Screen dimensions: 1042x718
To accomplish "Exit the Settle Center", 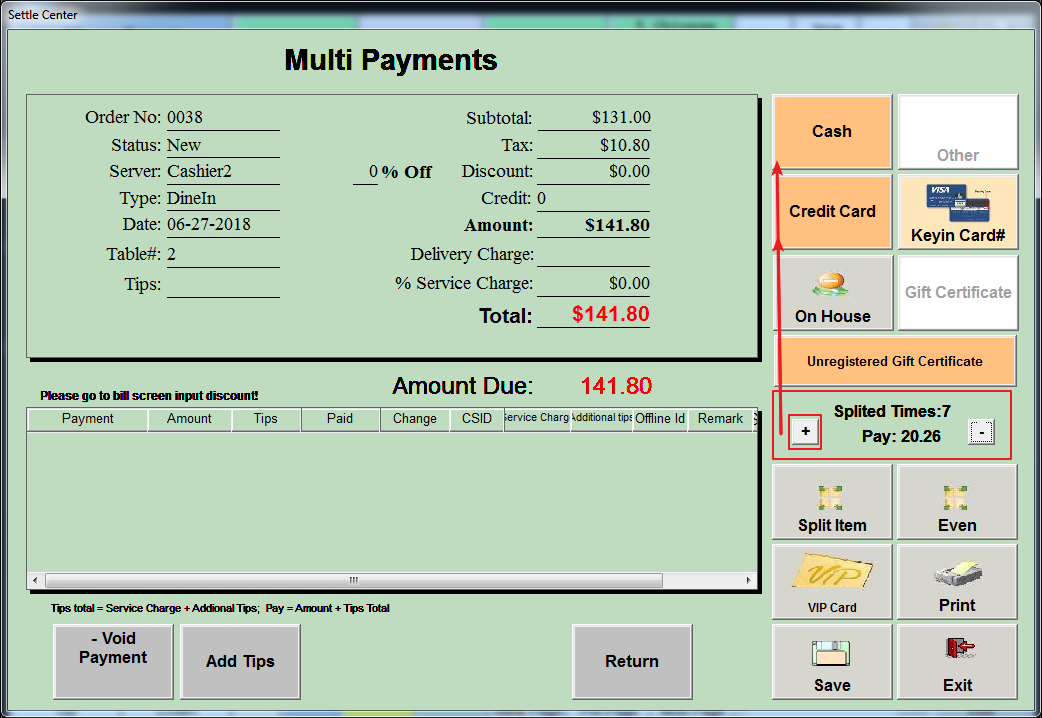I will 957,661.
